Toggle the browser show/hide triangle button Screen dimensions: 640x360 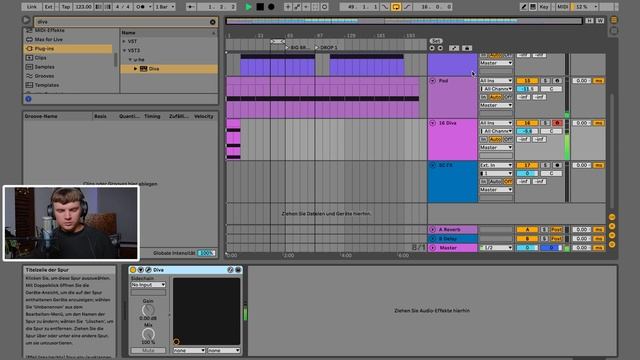point(26,20)
